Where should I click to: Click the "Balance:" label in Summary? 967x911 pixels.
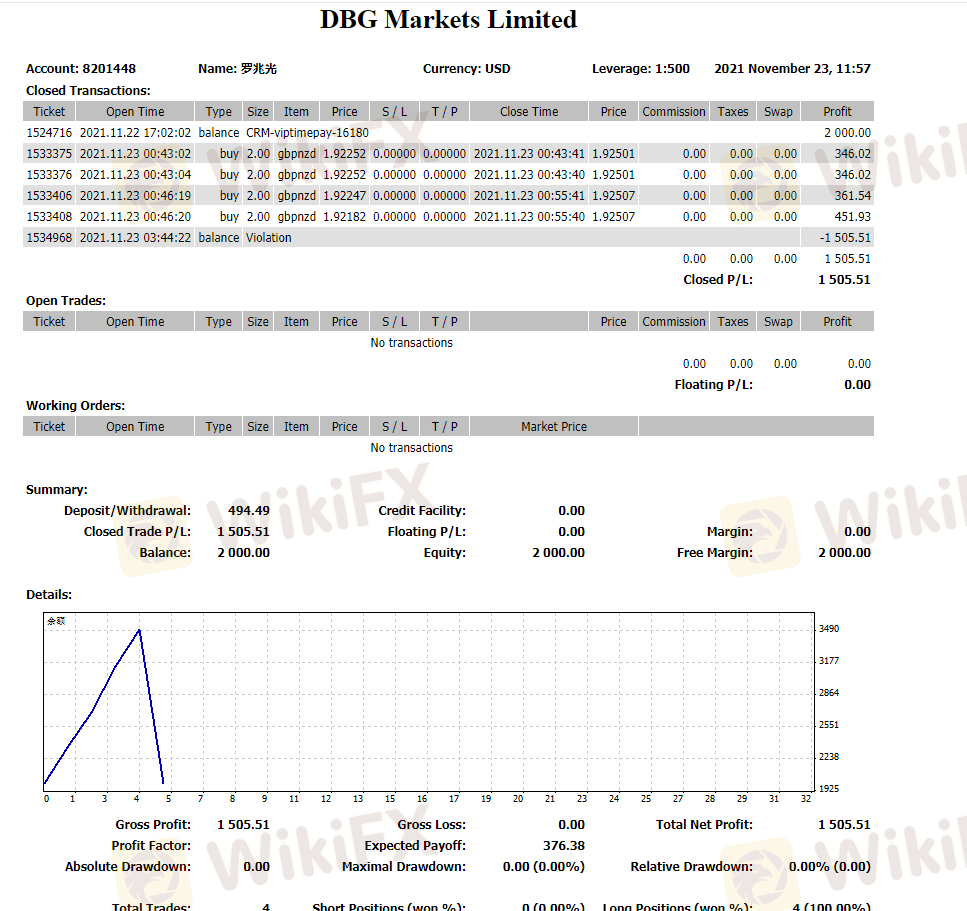point(165,553)
